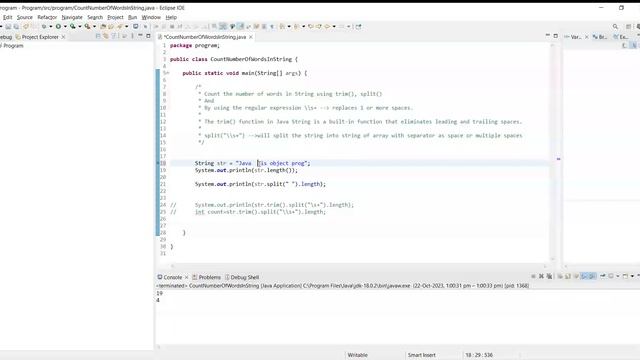Switch to the Debug view tab
The image size is (640, 360).
coord(5,37)
